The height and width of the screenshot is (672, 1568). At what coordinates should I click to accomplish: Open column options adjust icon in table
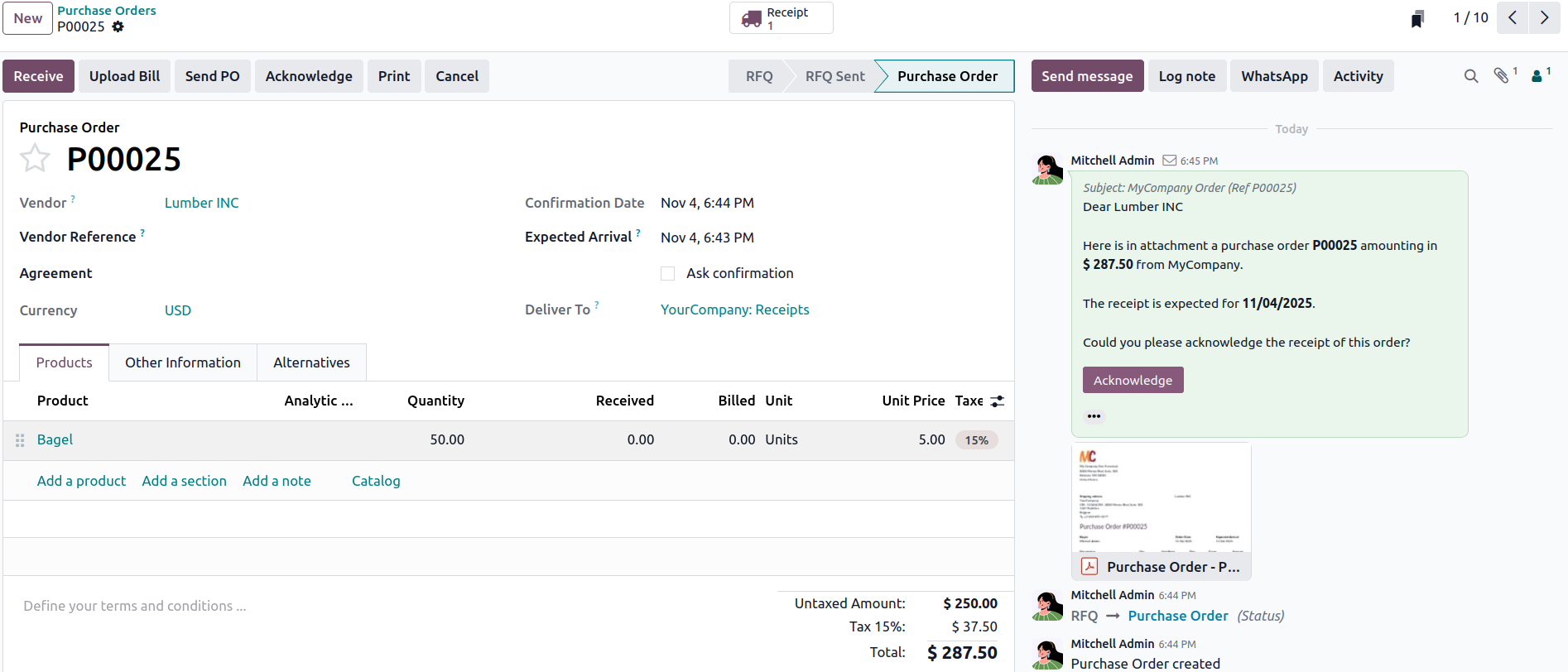[x=998, y=401]
